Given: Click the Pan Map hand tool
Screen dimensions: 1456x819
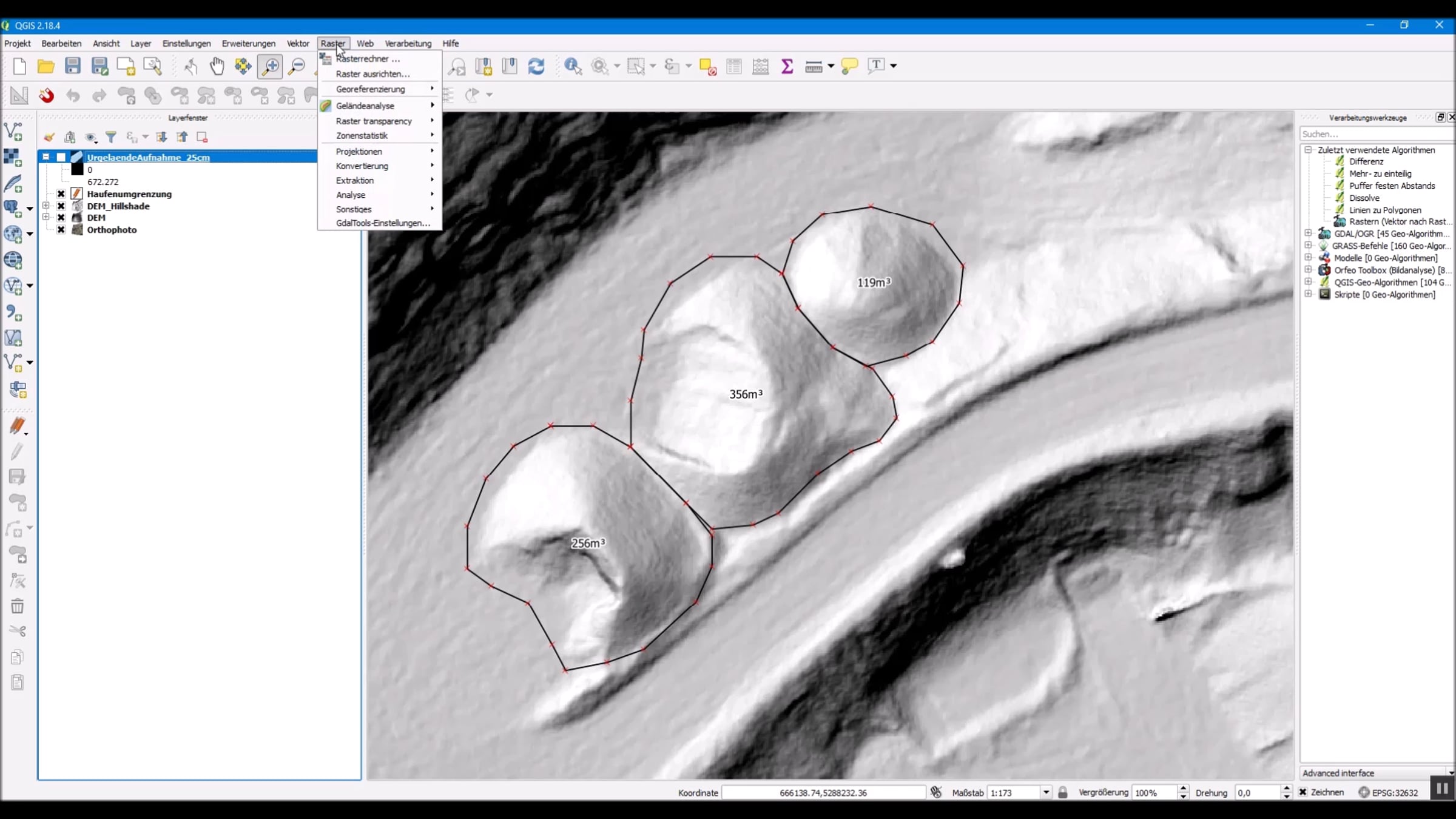Looking at the screenshot, I should pos(217,66).
